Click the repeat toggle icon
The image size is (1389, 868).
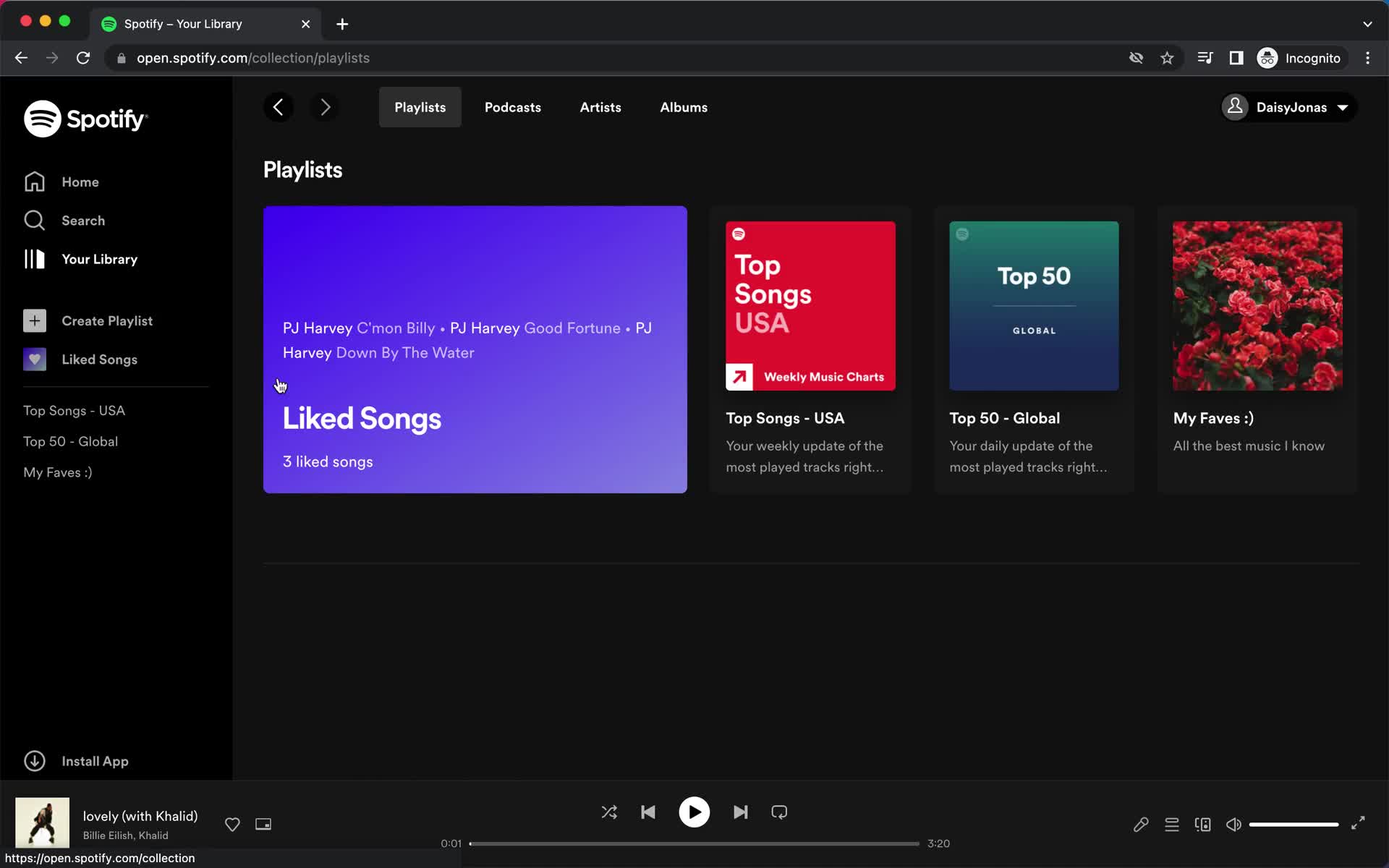(779, 812)
